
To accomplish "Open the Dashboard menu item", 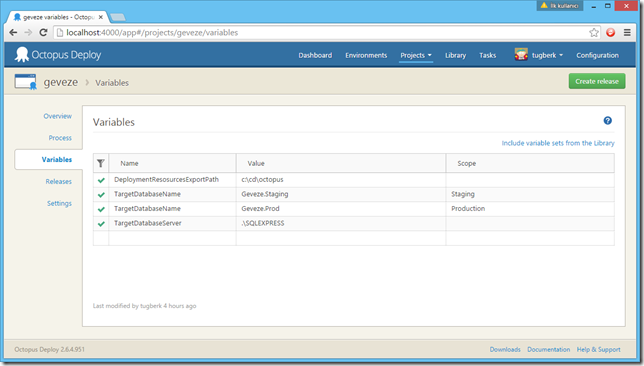I will pos(315,55).
